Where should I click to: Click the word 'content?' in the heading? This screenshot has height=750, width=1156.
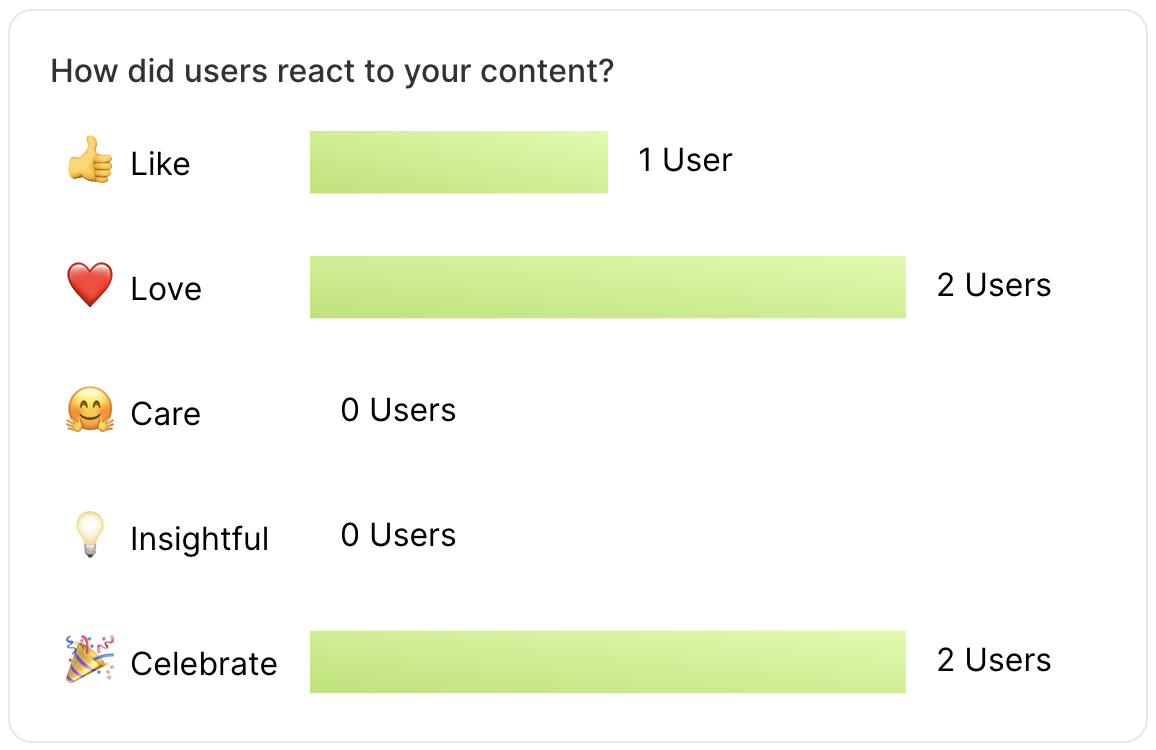(x=547, y=72)
